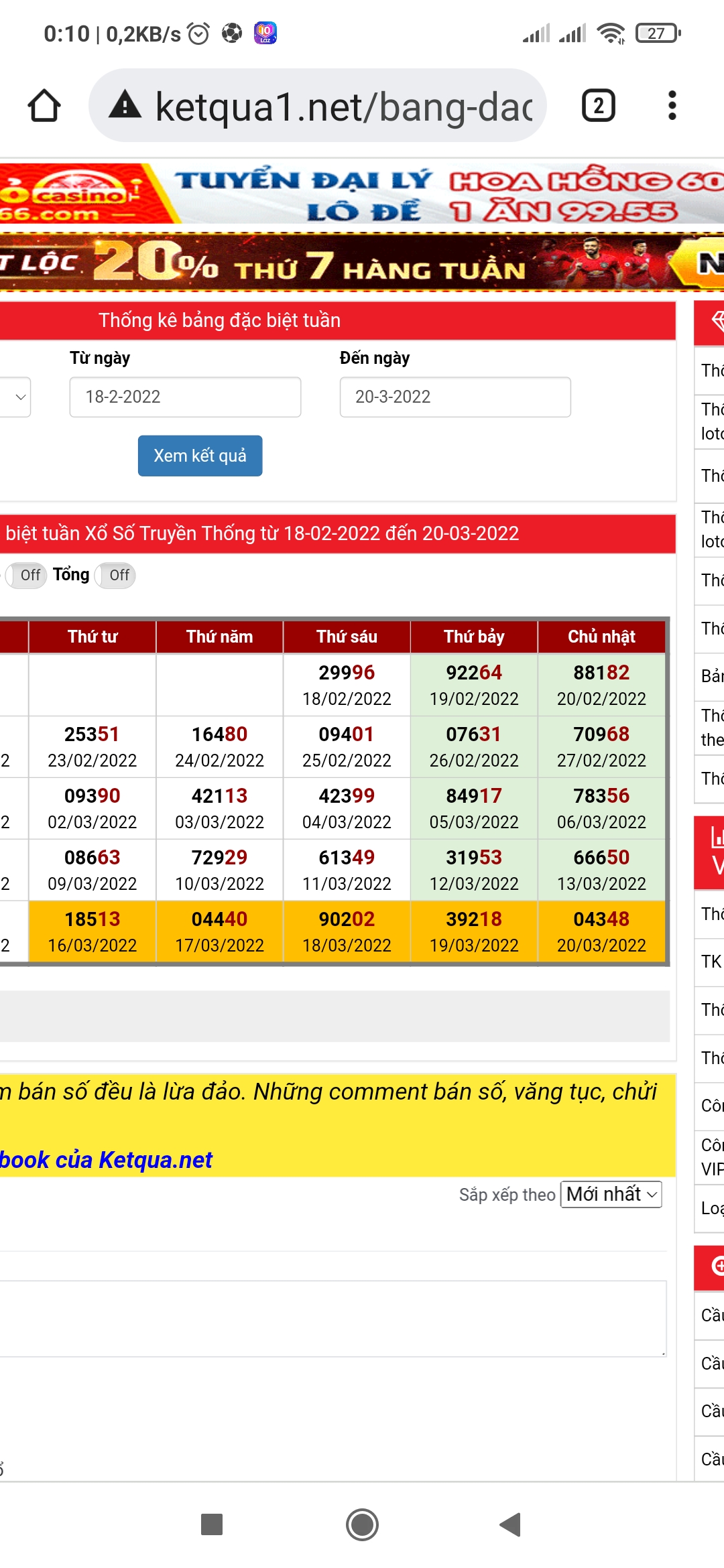The height and width of the screenshot is (1568, 724).
Task: Tap the casino lô đề banner ad
Action: click(x=362, y=194)
